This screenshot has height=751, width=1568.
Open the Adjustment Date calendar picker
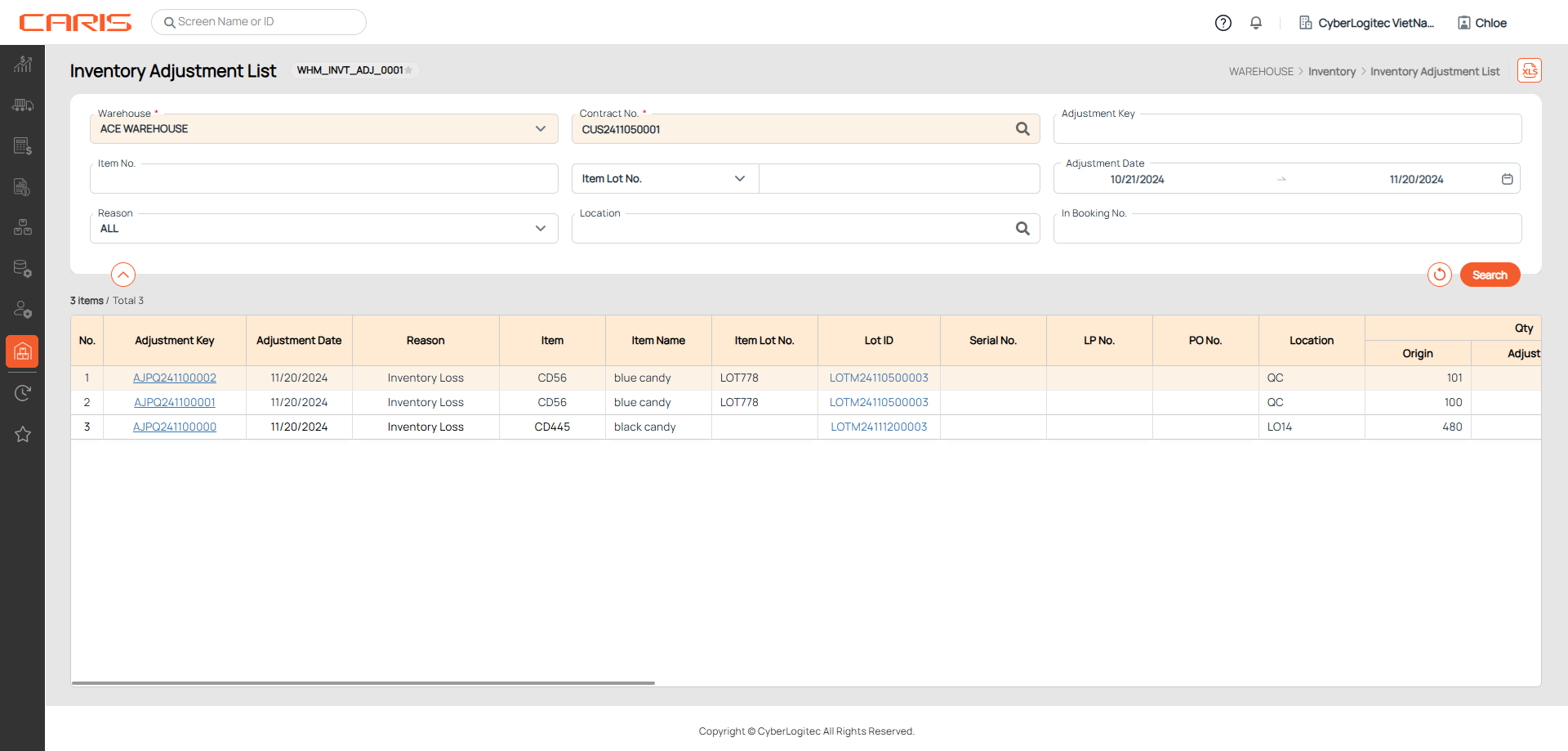(x=1507, y=179)
